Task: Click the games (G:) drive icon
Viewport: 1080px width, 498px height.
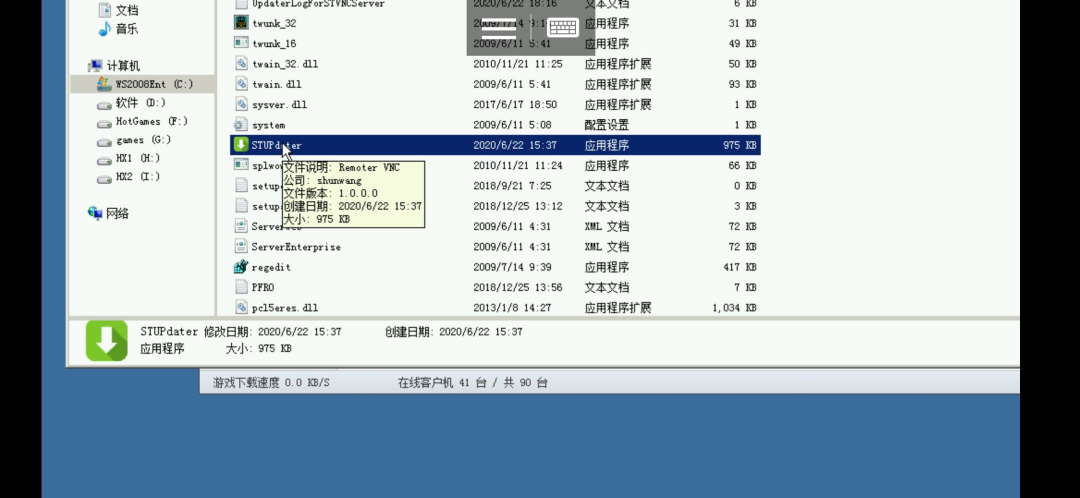Action: pos(104,141)
